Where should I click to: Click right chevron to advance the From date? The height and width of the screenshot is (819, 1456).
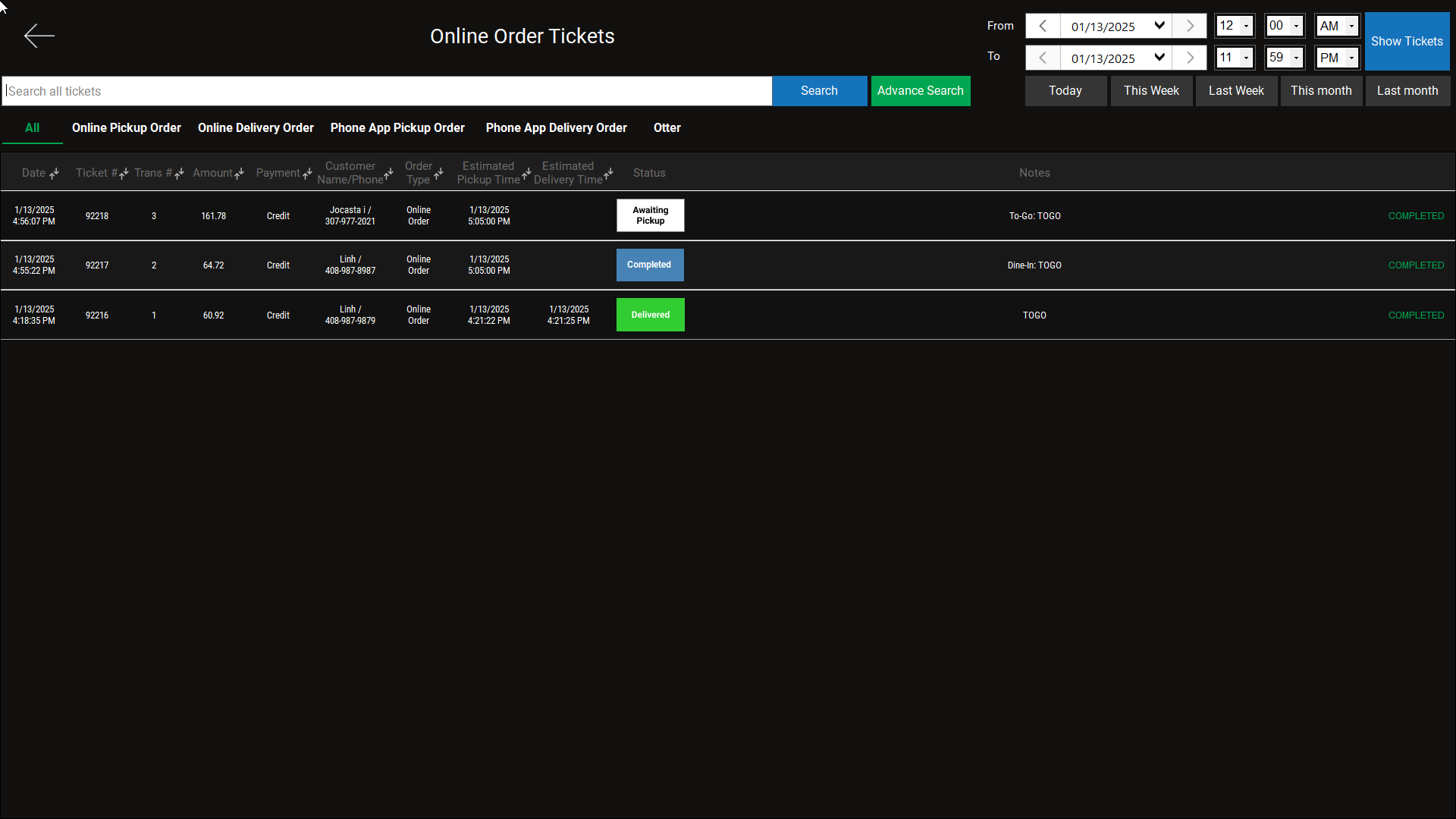pos(1188,25)
